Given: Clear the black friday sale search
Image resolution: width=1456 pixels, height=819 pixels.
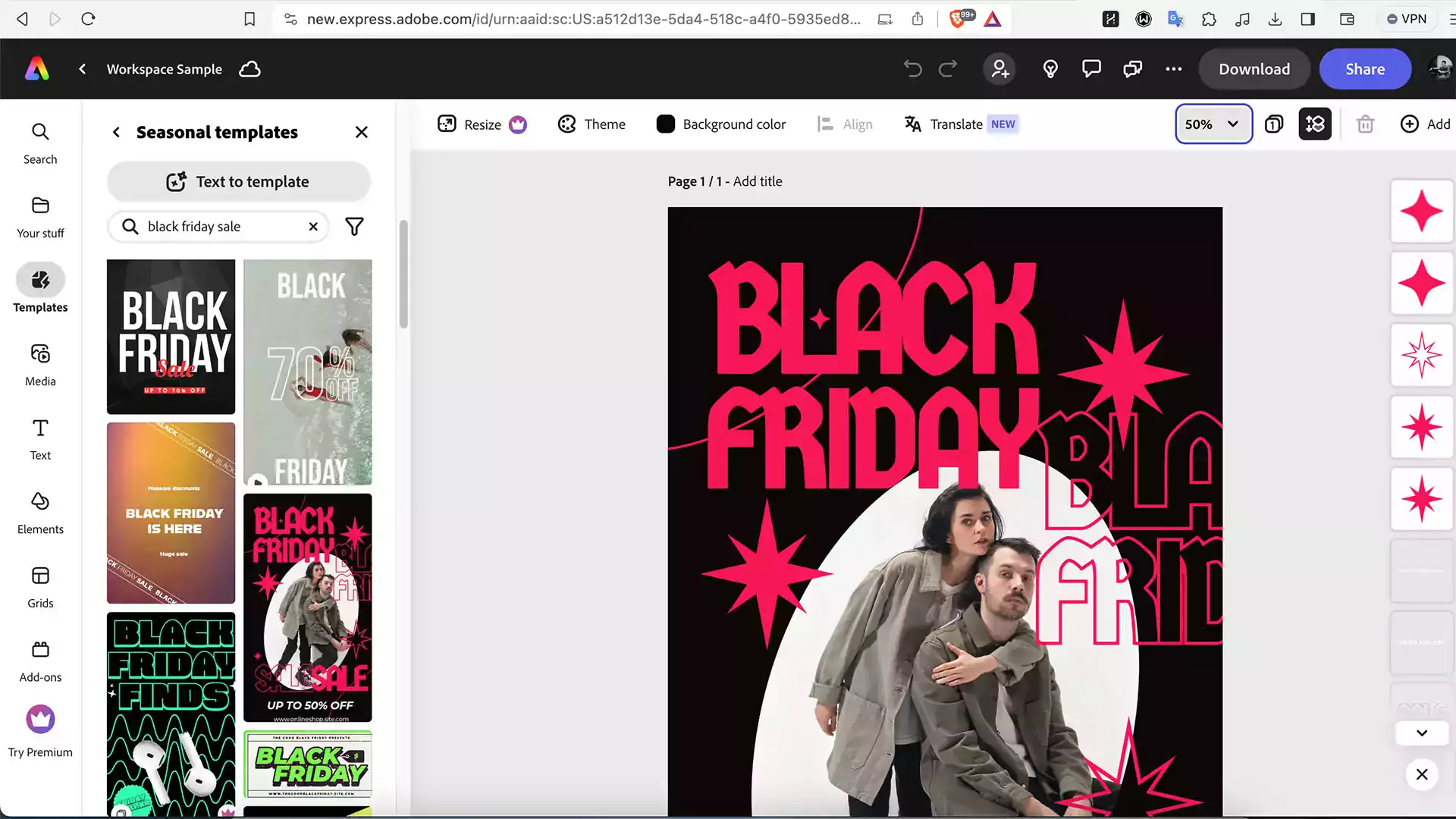Looking at the screenshot, I should [313, 227].
